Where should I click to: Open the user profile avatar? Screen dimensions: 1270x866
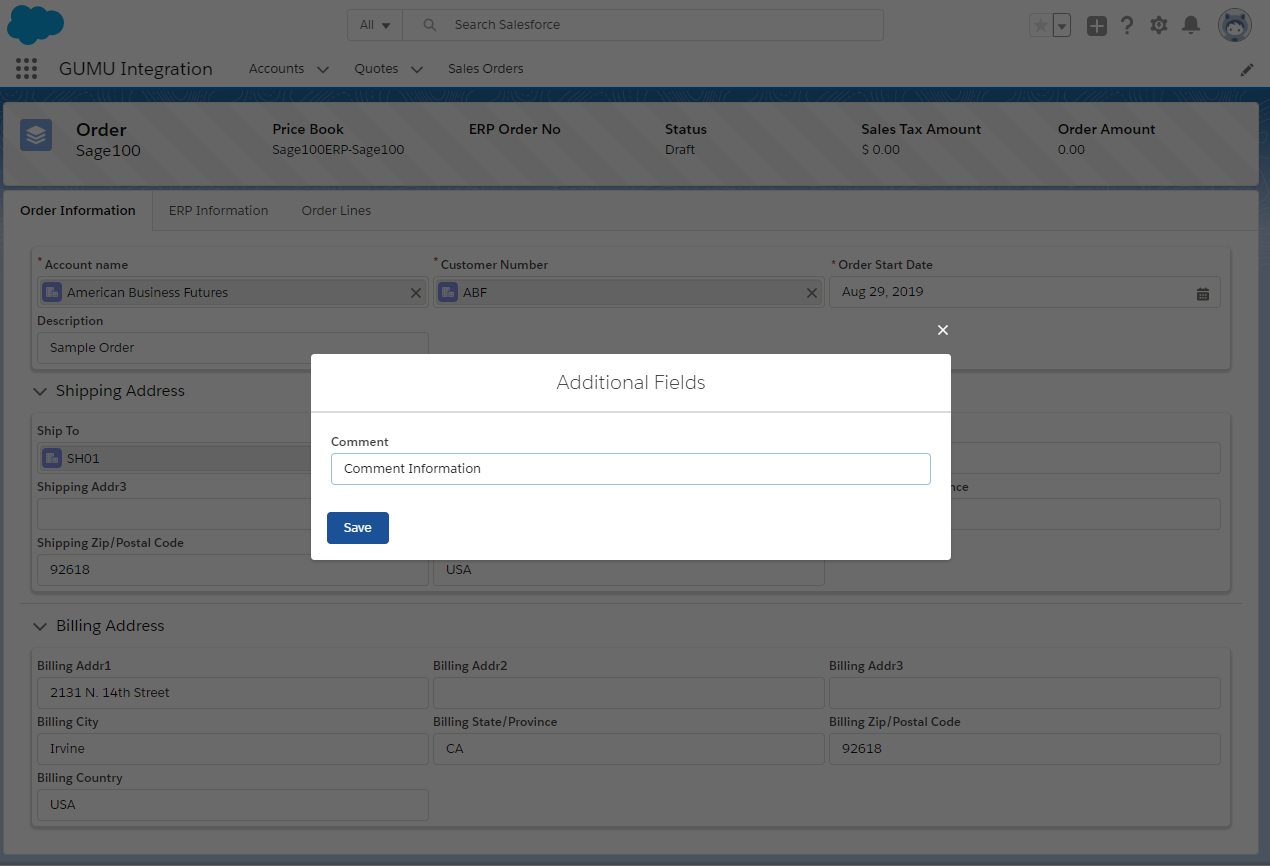click(1235, 26)
